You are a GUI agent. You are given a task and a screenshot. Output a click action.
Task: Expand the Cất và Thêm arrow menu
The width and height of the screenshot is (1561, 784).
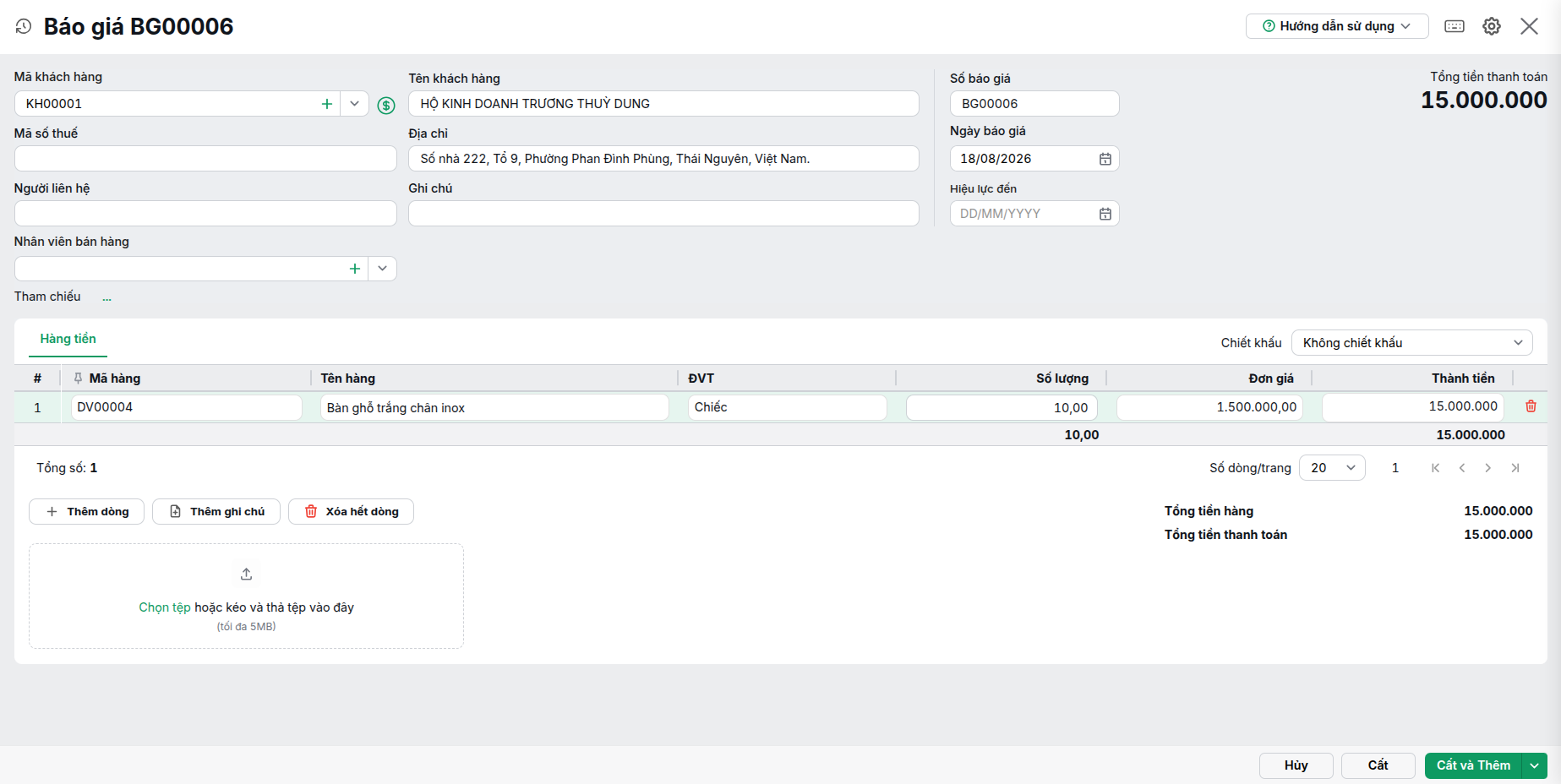[x=1534, y=765]
